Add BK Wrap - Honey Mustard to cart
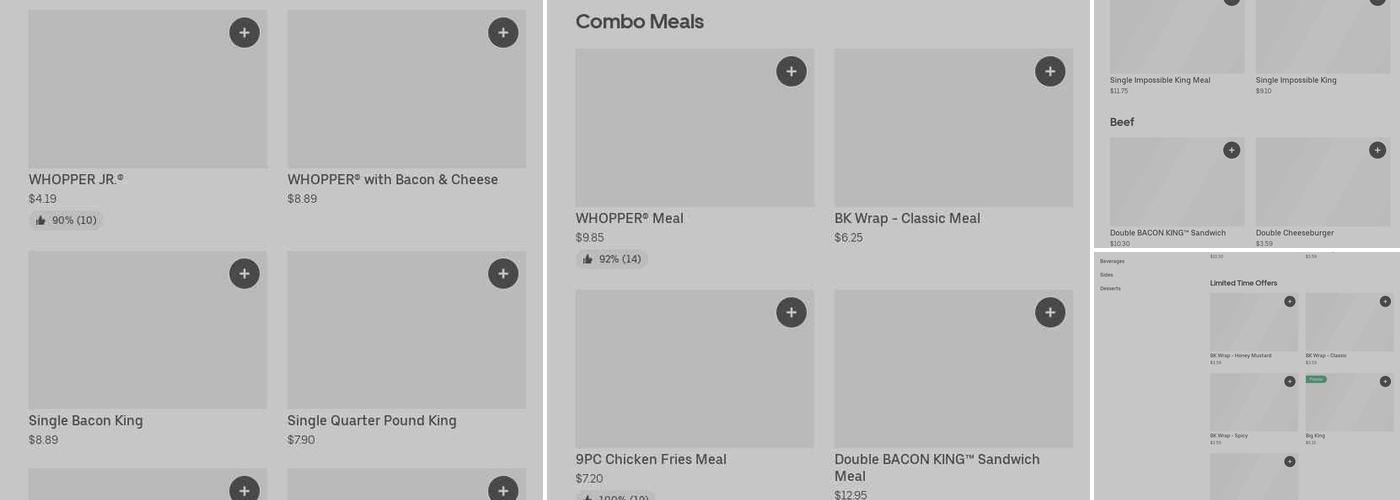The height and width of the screenshot is (500, 1400). (1290, 301)
